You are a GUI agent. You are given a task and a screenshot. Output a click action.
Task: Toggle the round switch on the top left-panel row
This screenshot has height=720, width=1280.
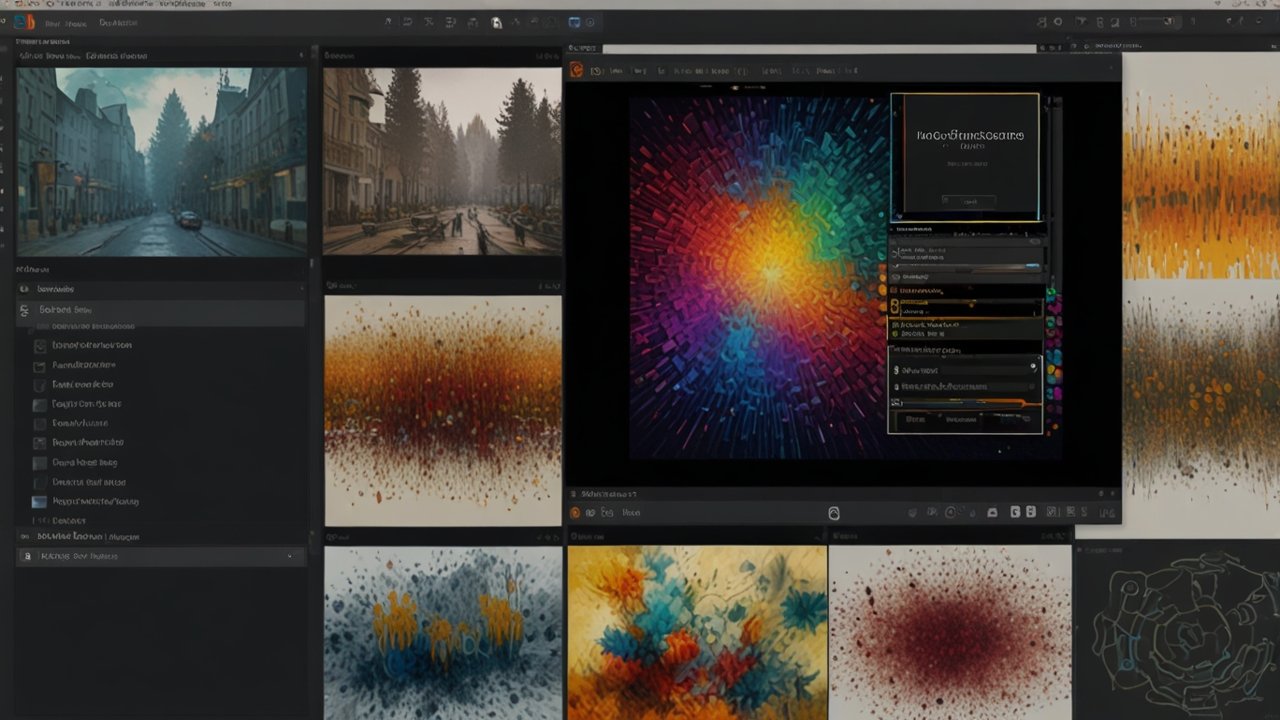pos(24,289)
